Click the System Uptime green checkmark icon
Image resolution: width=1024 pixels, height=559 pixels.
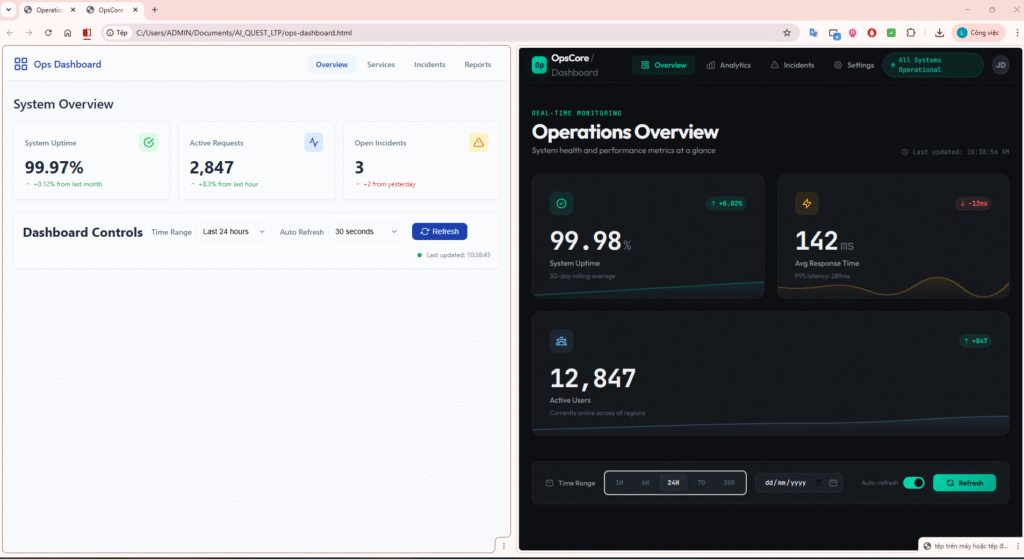point(148,143)
